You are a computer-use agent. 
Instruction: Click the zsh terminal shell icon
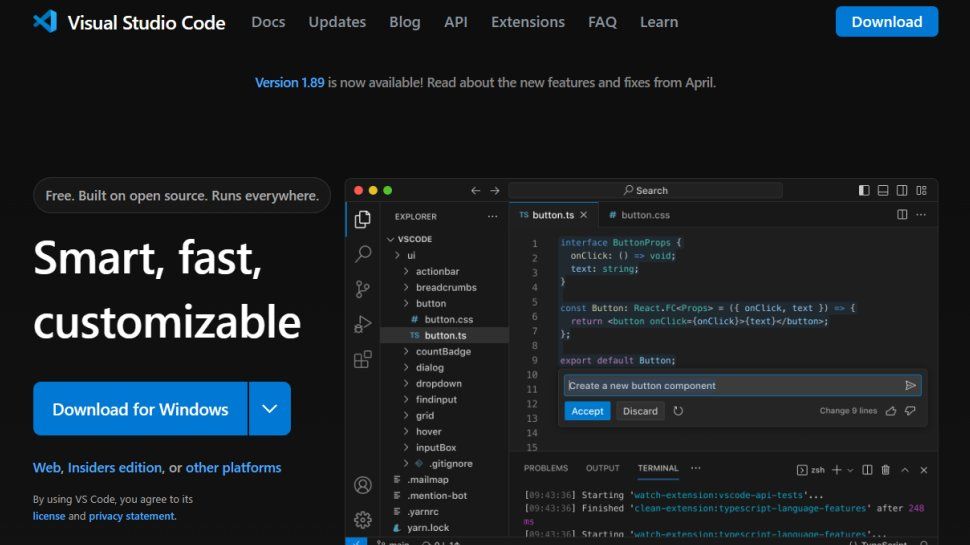(x=802, y=470)
